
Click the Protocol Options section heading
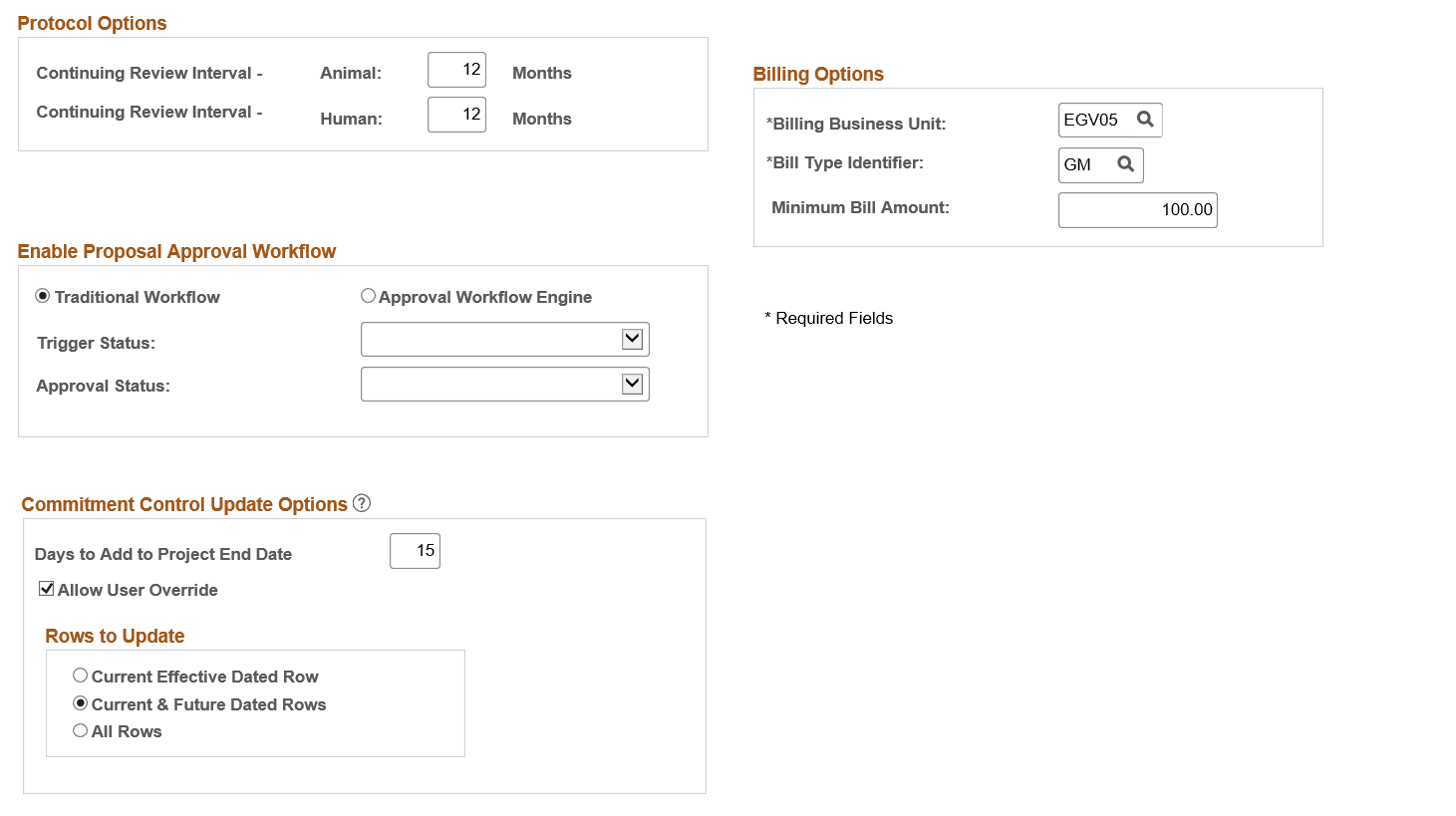(x=92, y=23)
